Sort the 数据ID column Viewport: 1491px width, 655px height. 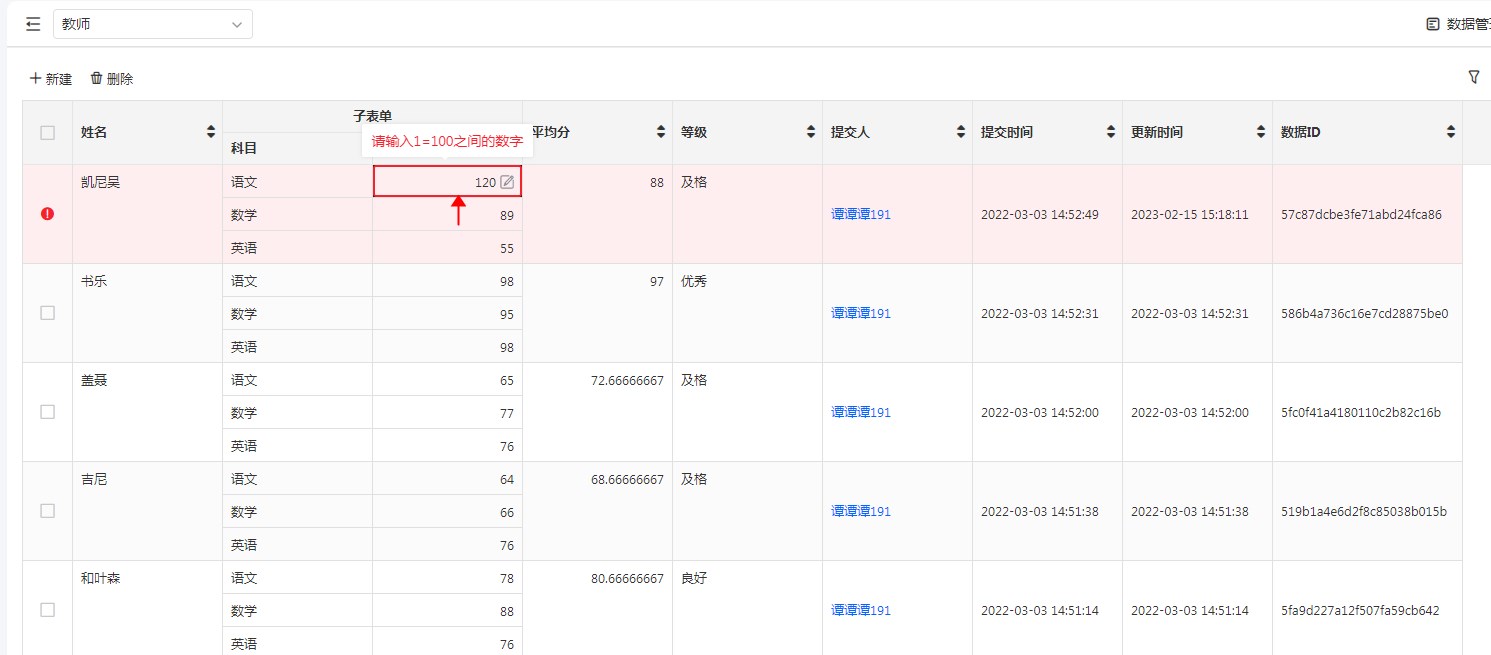click(x=1451, y=132)
